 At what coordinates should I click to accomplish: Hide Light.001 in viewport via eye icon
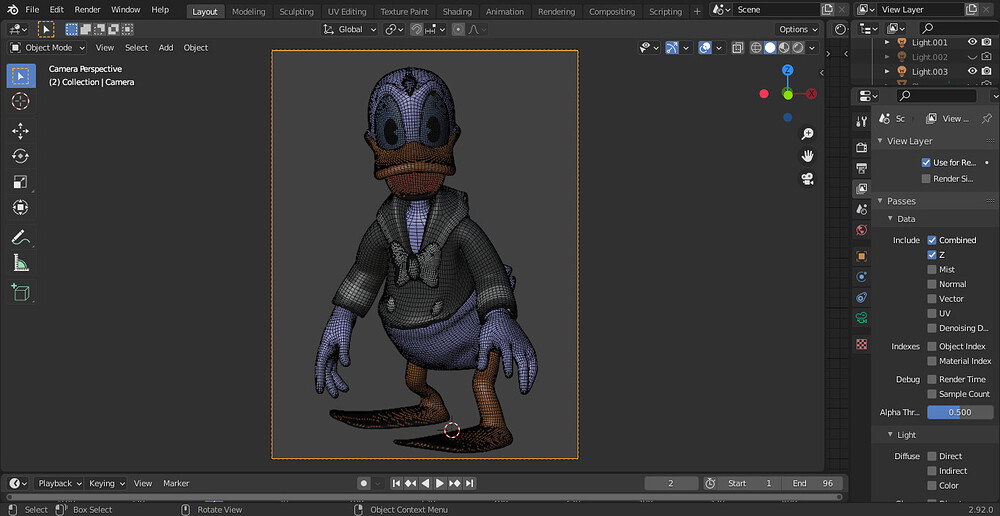point(972,42)
